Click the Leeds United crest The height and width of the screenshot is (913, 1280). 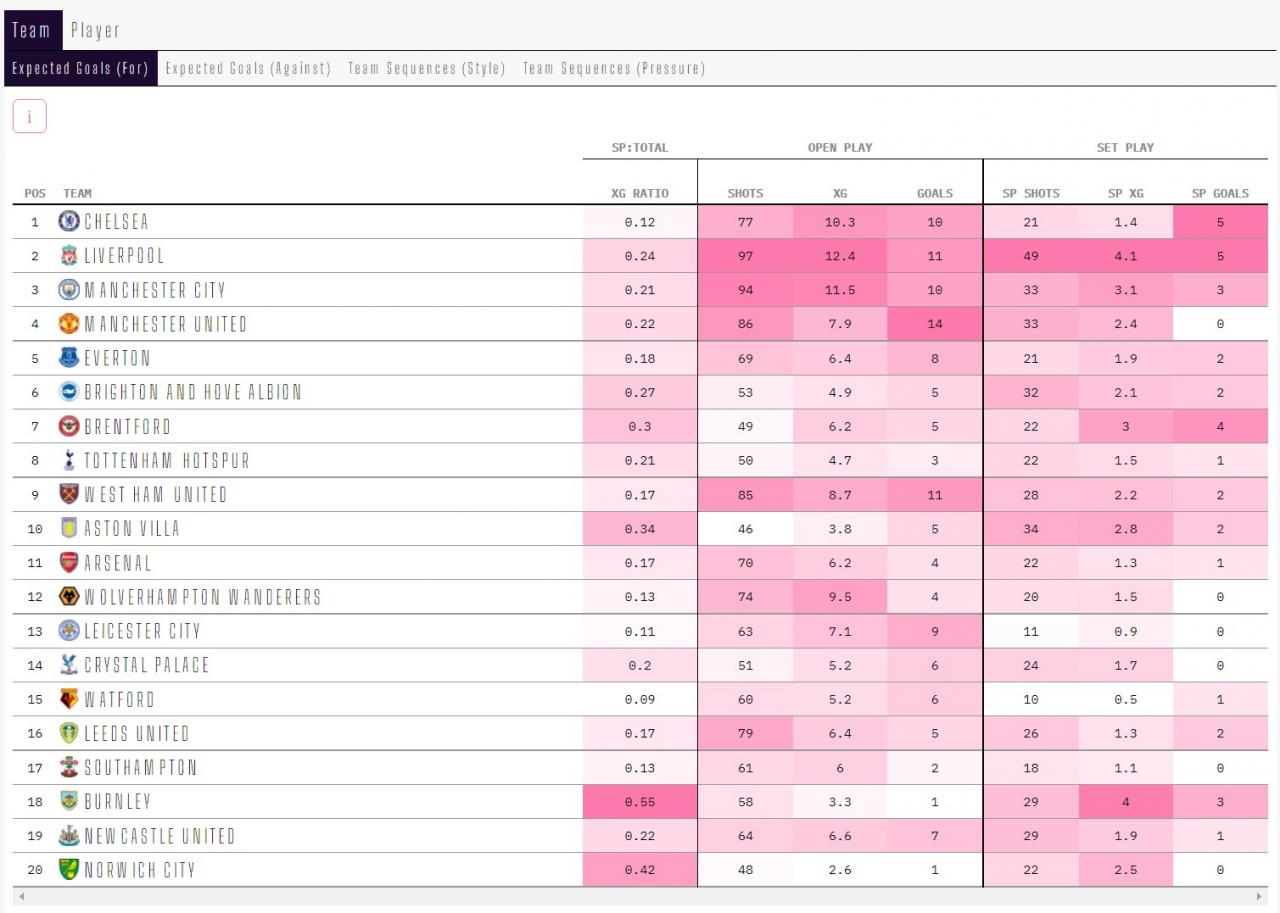tap(68, 733)
